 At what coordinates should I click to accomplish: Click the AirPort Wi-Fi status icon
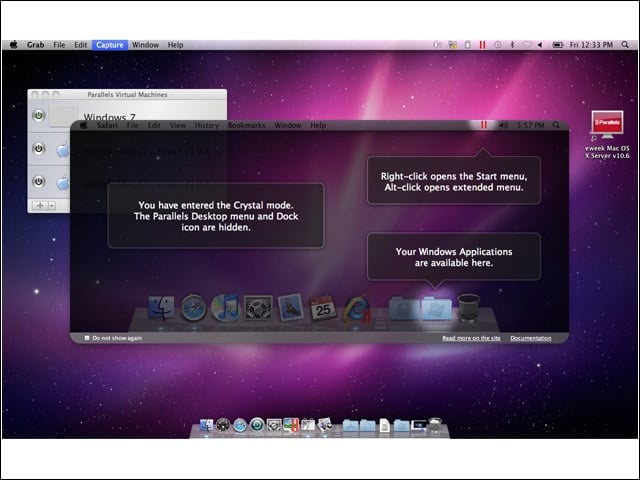coord(527,45)
